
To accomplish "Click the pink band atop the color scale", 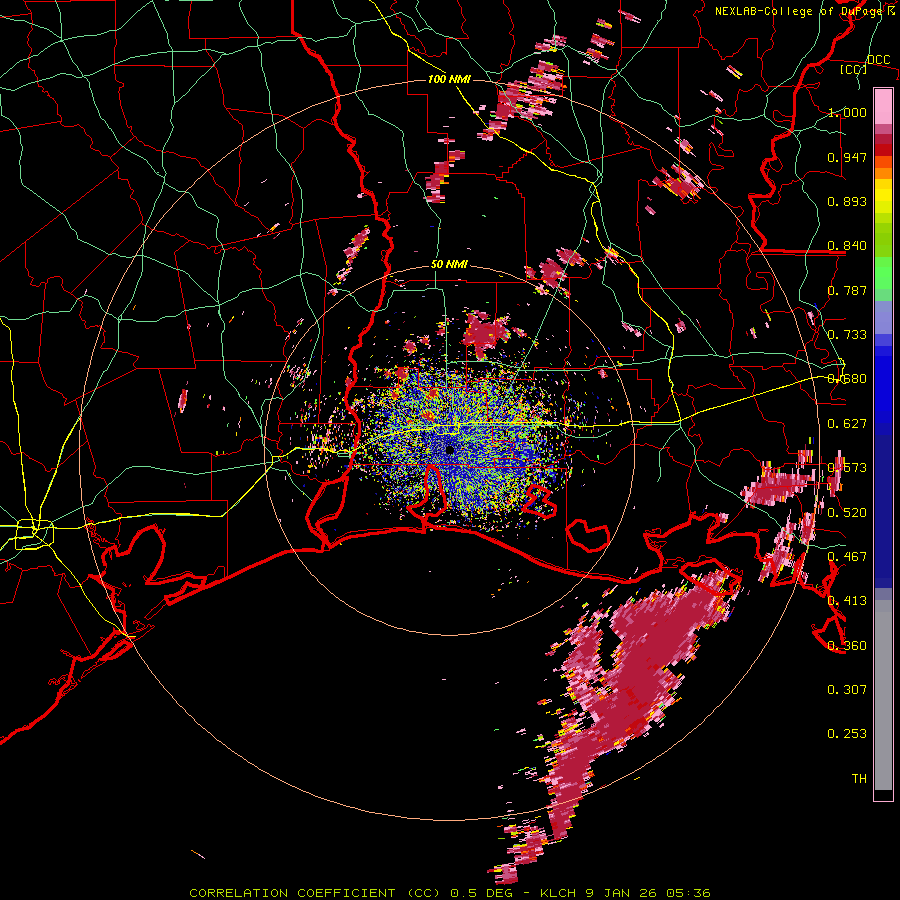I will coord(883,106).
